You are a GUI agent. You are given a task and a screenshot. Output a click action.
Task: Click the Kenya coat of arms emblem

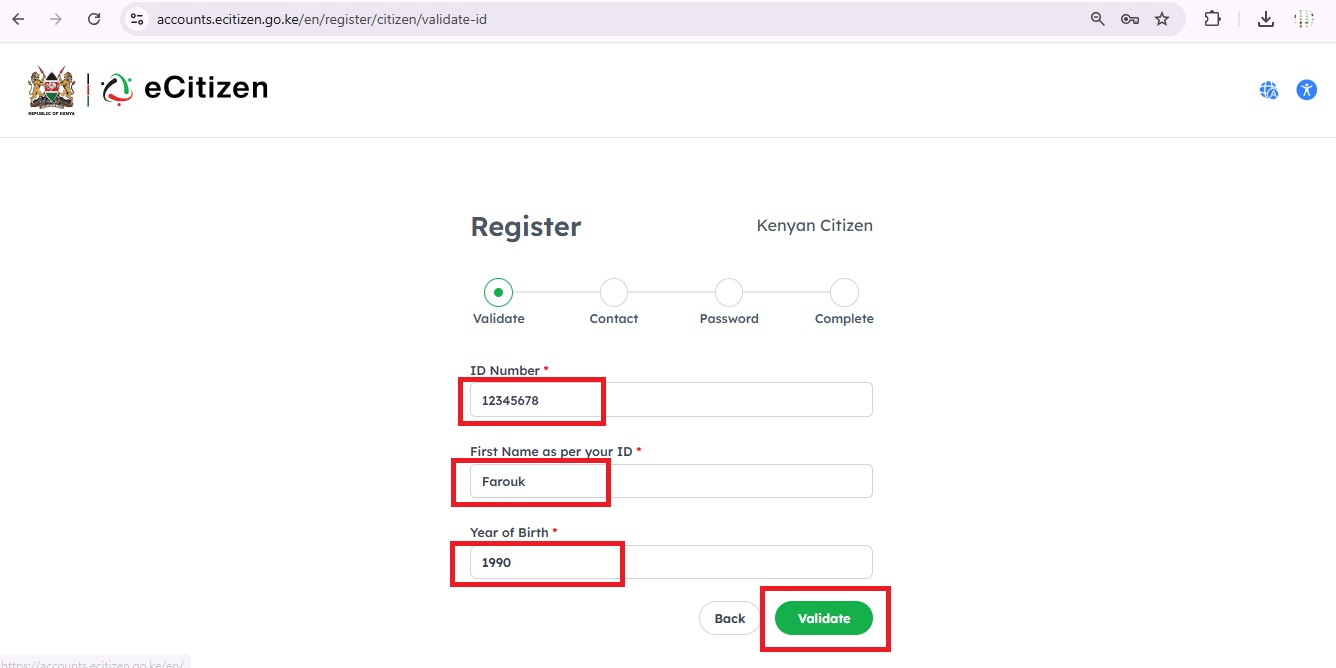click(51, 90)
